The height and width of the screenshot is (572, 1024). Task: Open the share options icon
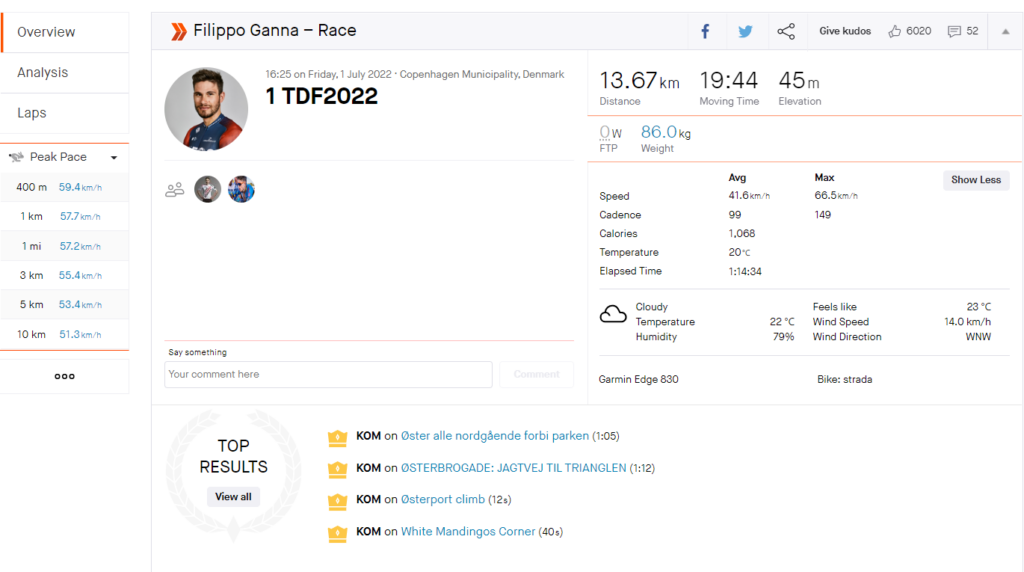pyautogui.click(x=786, y=31)
